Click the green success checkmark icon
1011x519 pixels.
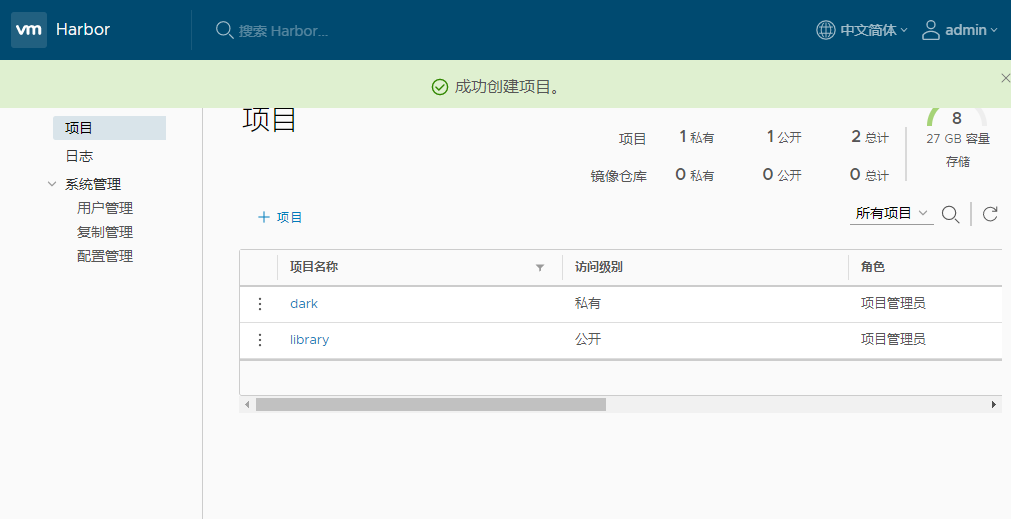[440, 87]
